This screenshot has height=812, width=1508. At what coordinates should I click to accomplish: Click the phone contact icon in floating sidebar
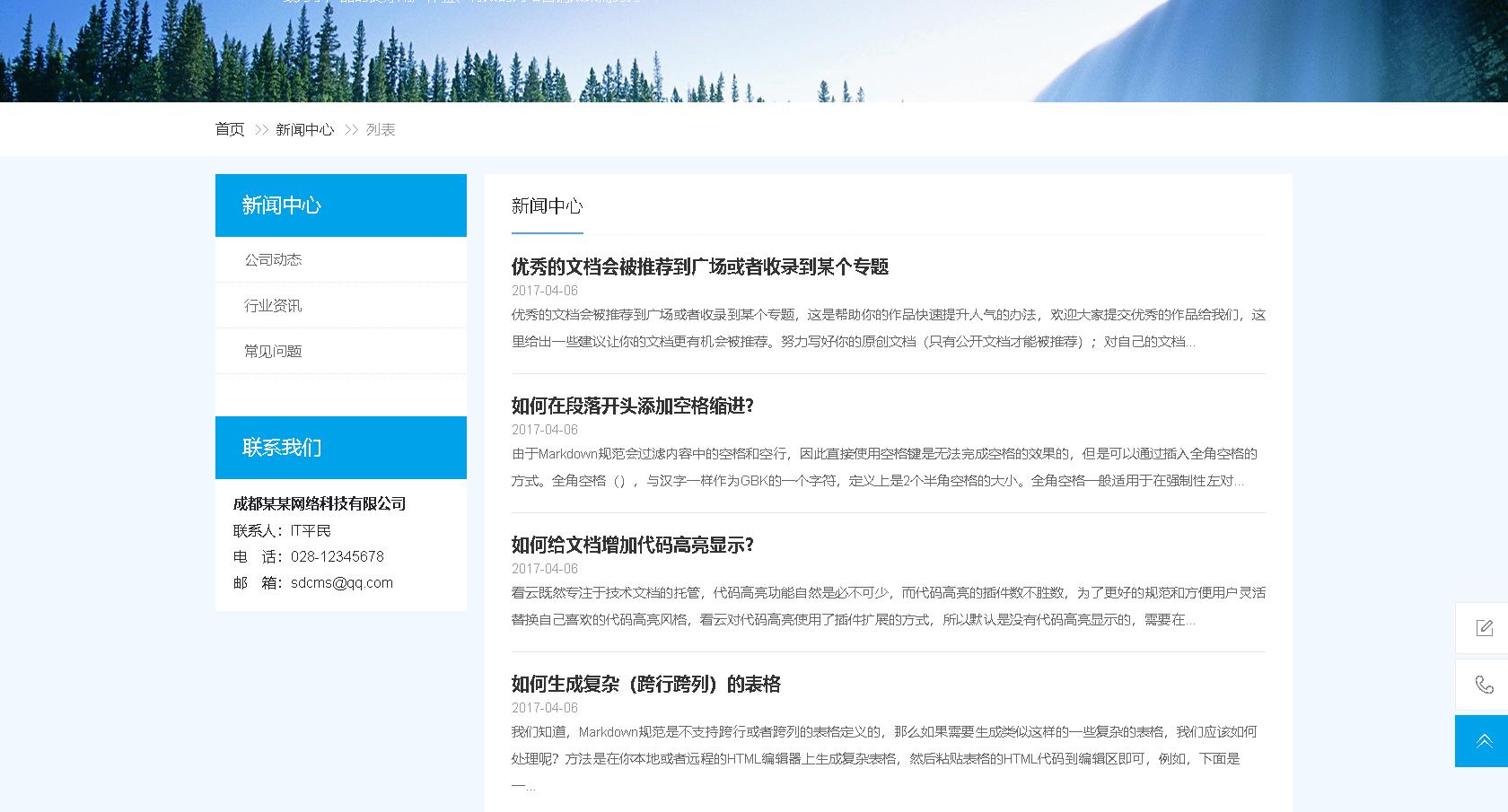point(1482,685)
